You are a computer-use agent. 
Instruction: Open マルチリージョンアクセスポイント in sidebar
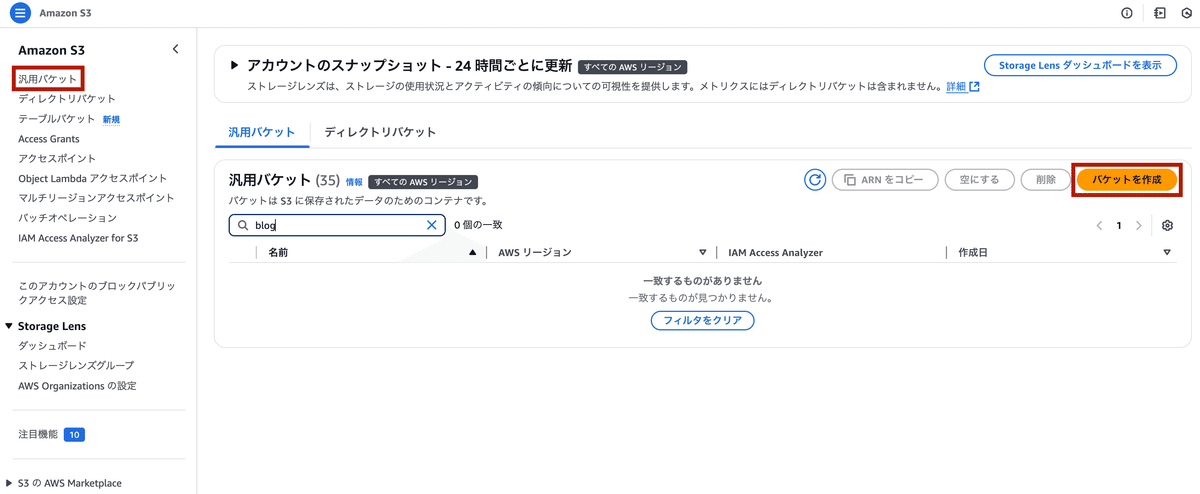point(96,198)
